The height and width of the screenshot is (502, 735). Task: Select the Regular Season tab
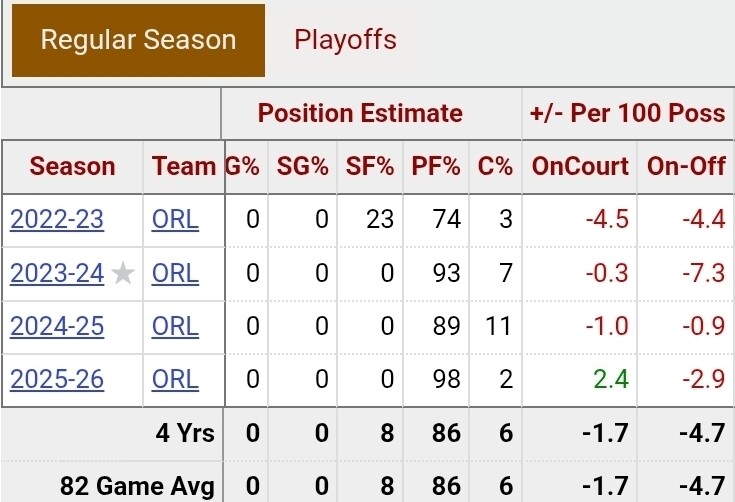tap(138, 40)
